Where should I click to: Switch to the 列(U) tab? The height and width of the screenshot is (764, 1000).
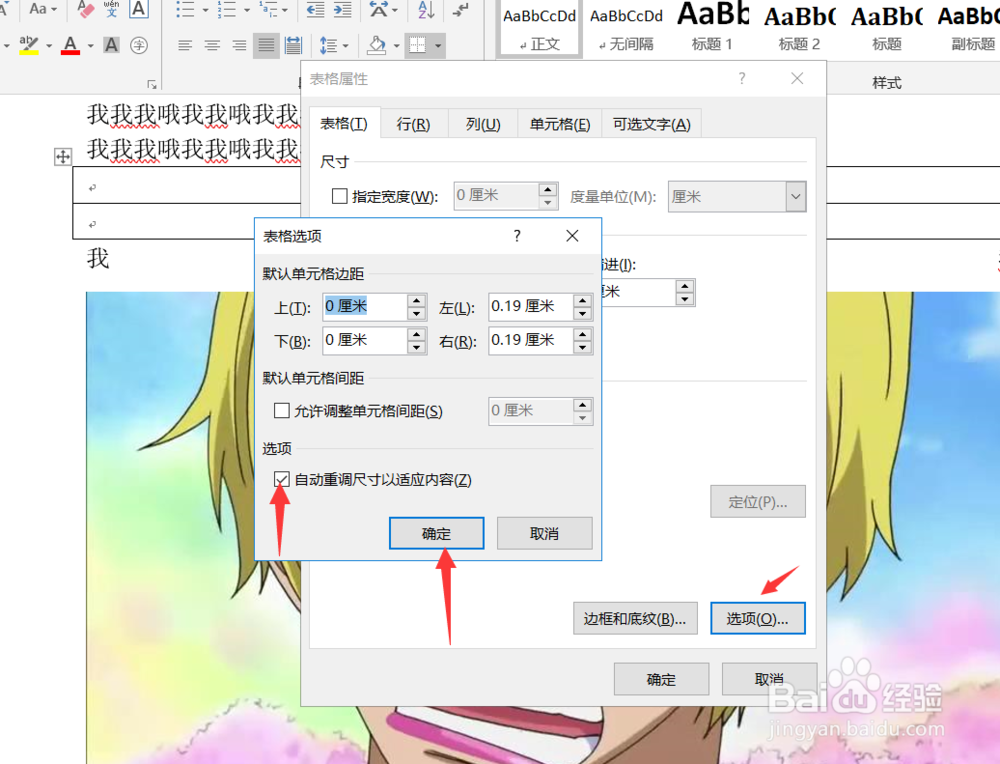[483, 124]
